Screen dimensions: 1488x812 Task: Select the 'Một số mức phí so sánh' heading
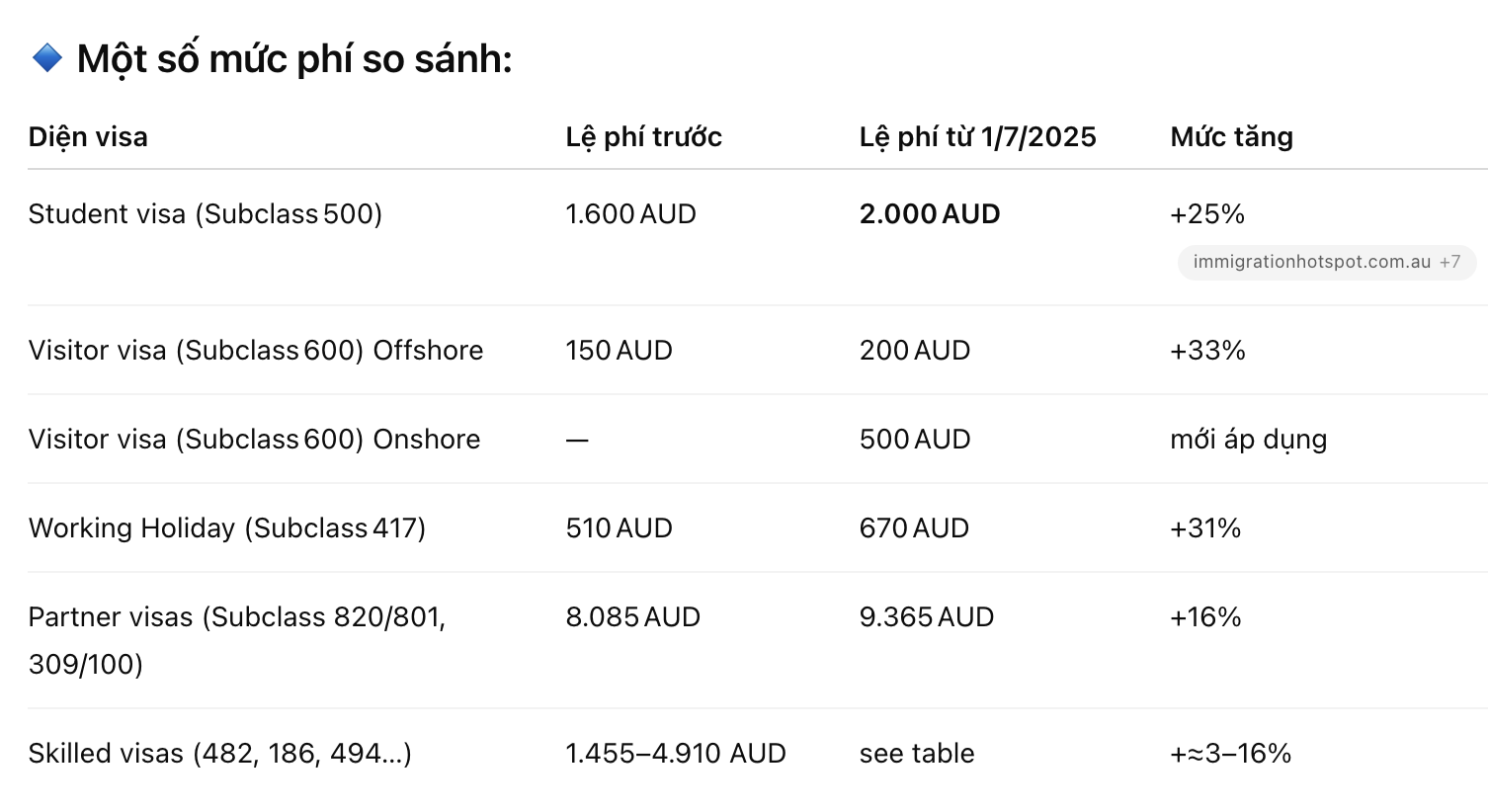294,59
